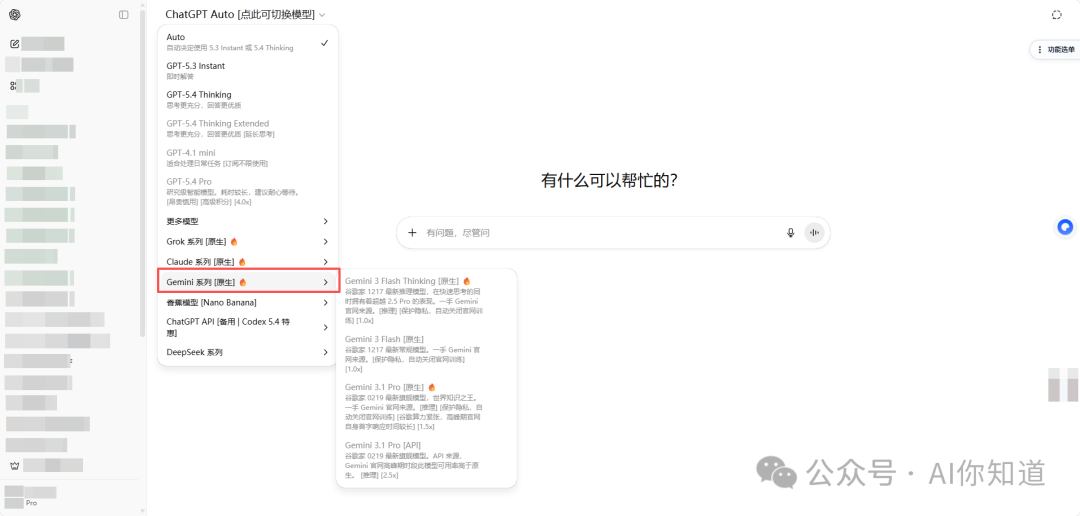The height and width of the screenshot is (516, 1080).
Task: Click the crown icon in the sidebar
Action: click(x=14, y=465)
